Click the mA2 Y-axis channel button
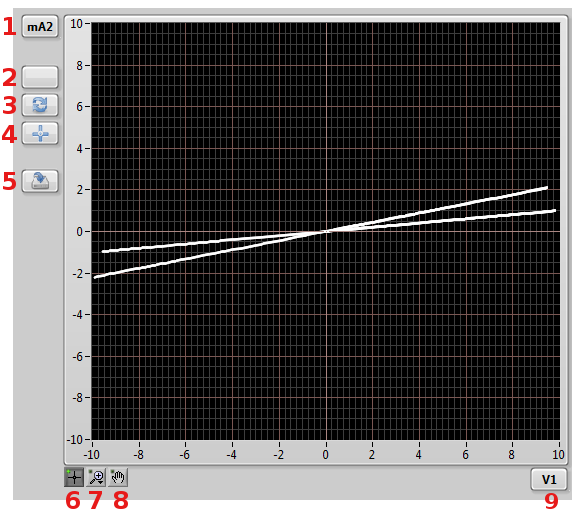This screenshot has height=512, width=572. (40, 26)
